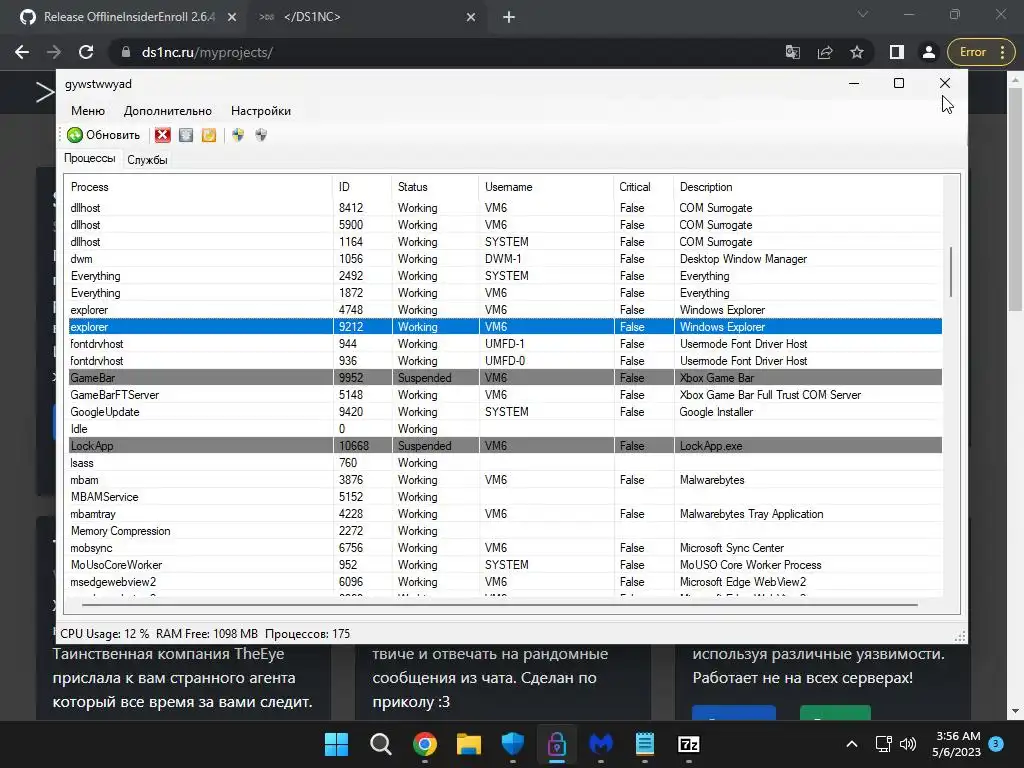Switch to the Службы tab
The image size is (1024, 768).
pos(147,160)
